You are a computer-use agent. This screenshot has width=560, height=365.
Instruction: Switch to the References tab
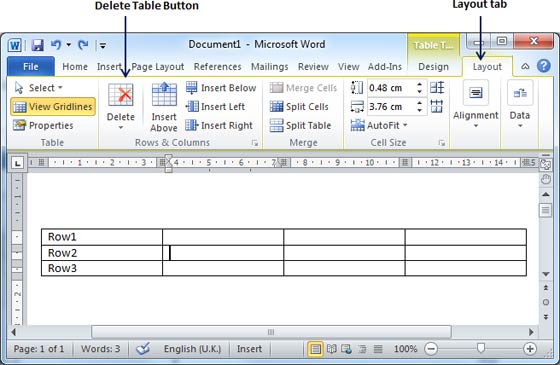(x=218, y=66)
